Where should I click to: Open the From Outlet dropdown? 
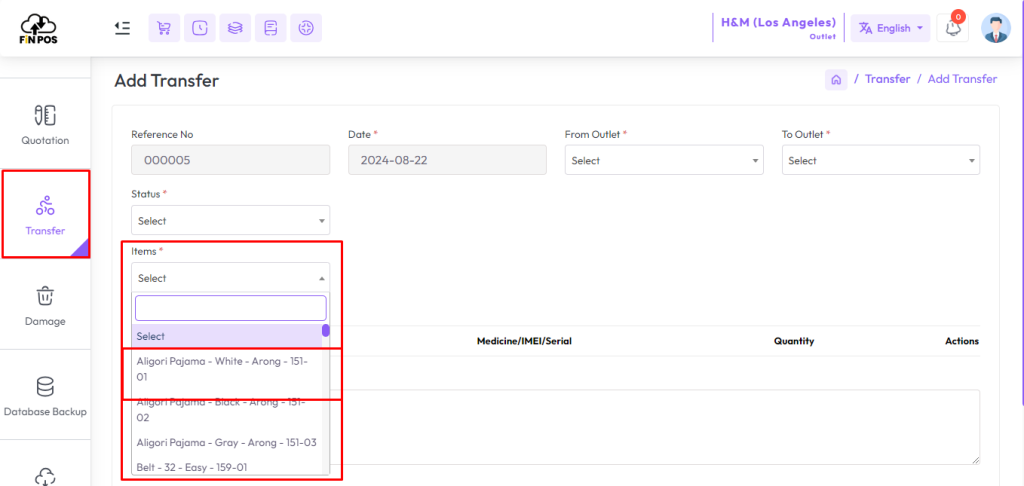(664, 160)
